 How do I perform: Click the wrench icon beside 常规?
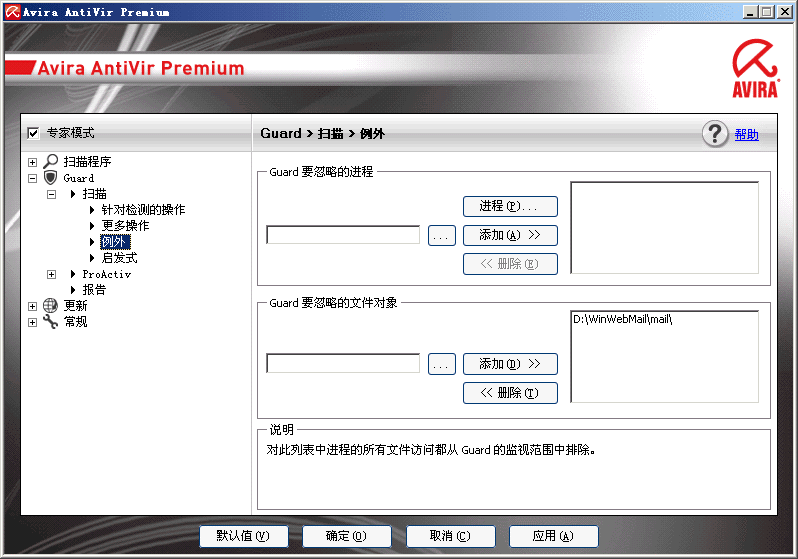click(x=50, y=321)
